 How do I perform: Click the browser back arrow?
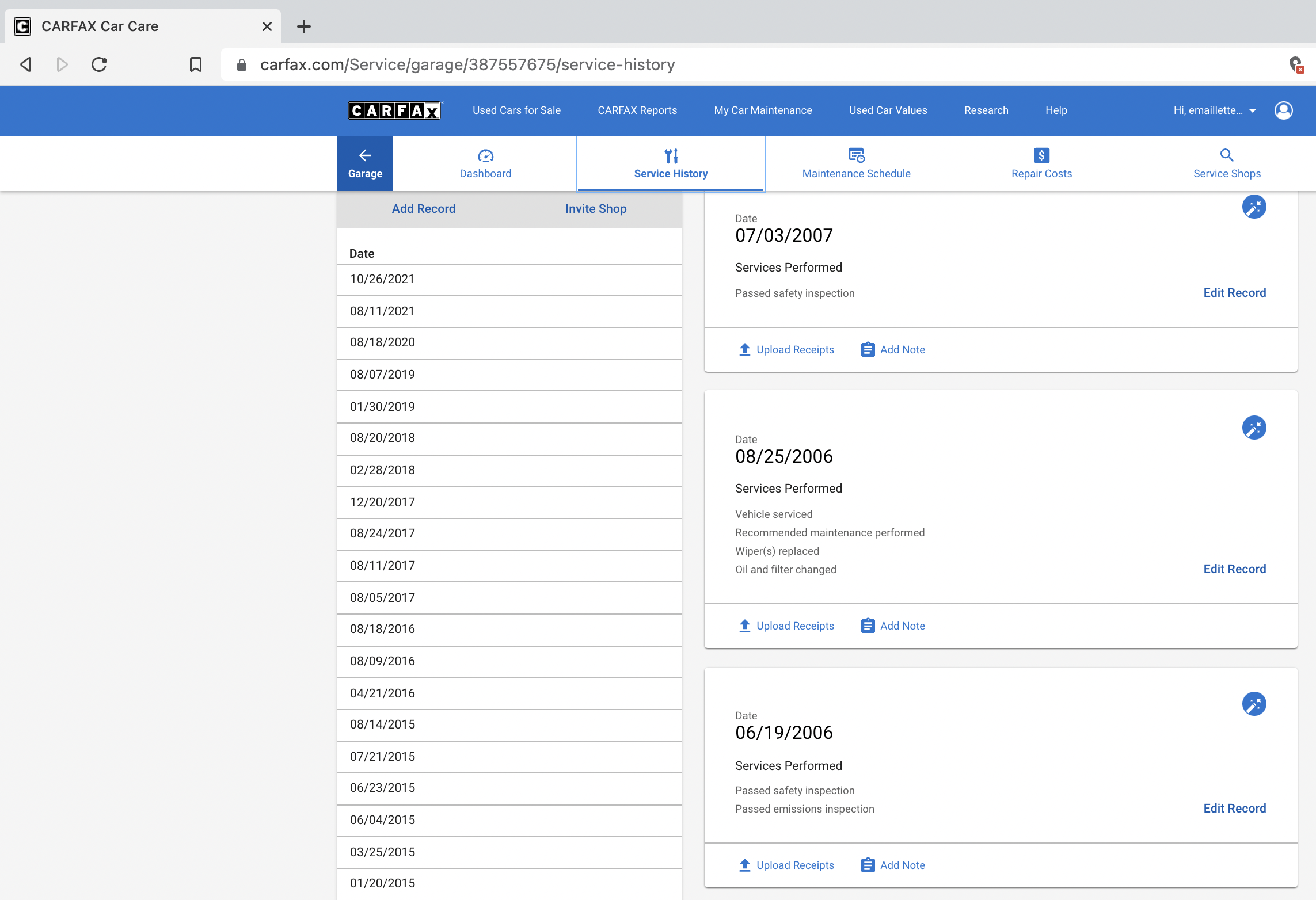(26, 64)
